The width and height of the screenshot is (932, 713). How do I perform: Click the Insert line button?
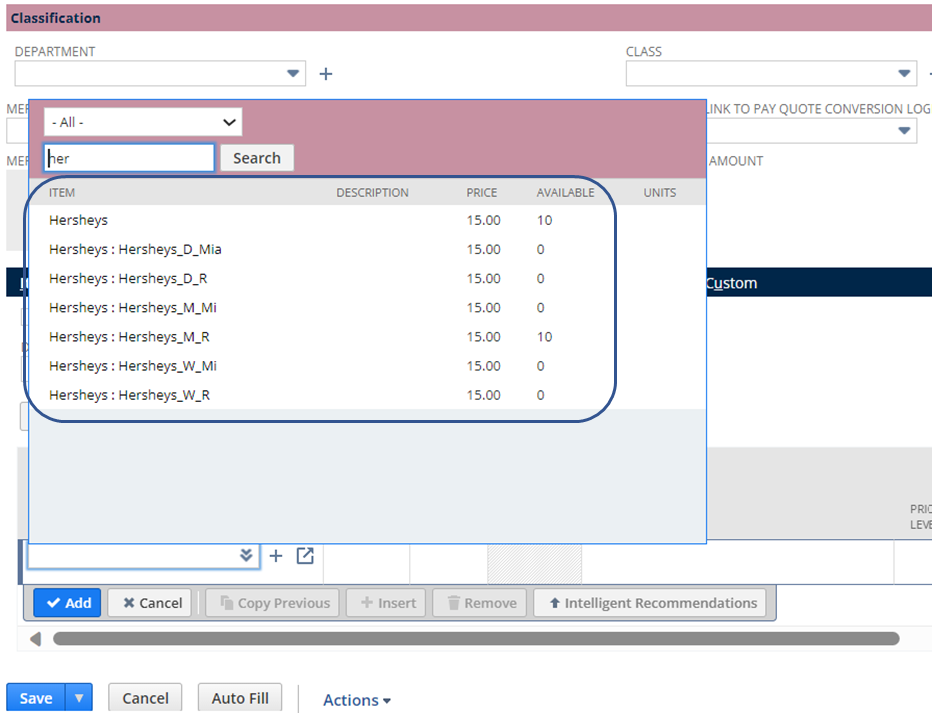[386, 603]
